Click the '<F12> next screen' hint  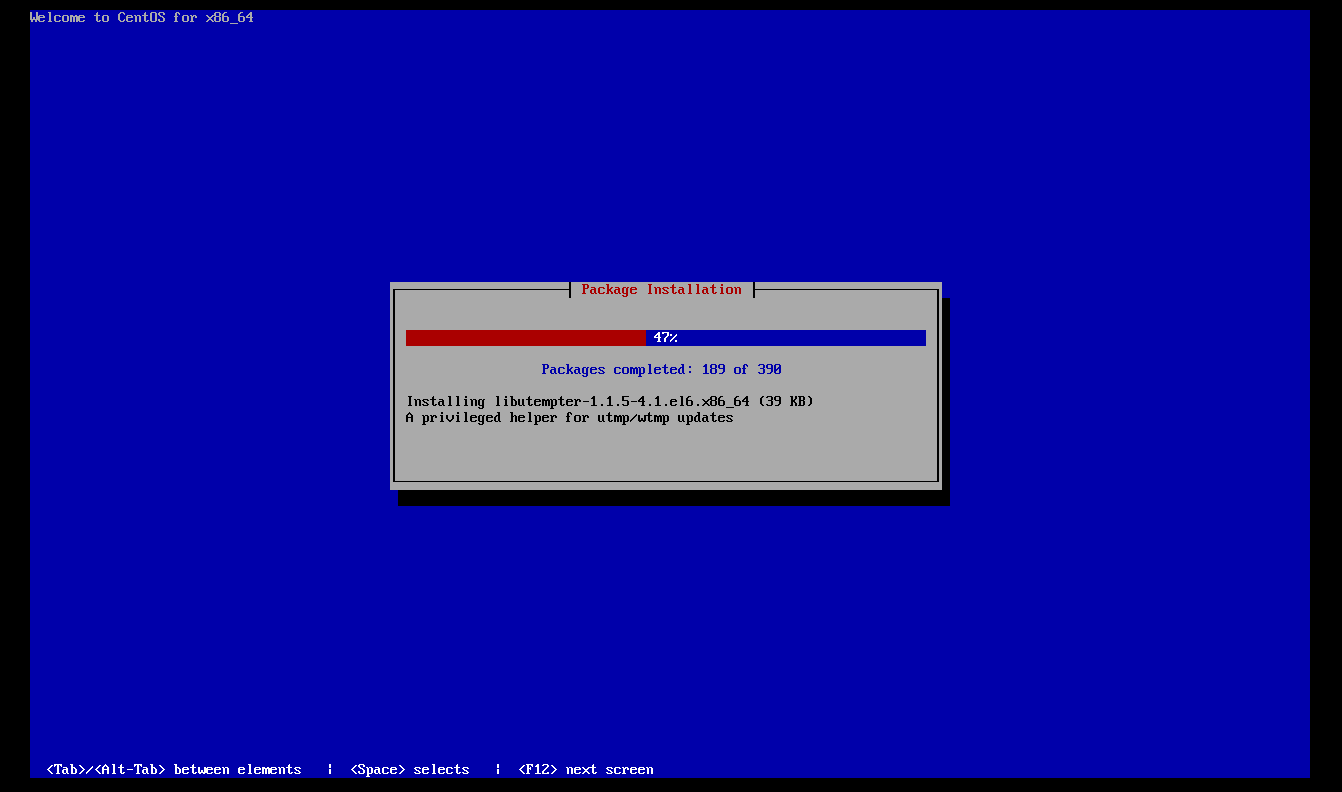pyautogui.click(x=586, y=769)
